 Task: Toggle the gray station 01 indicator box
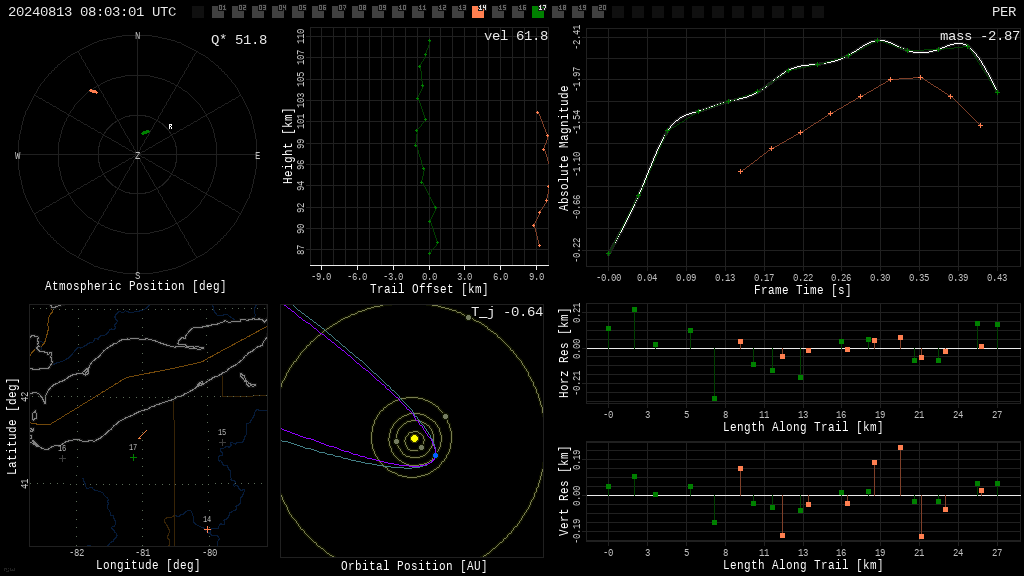(x=219, y=11)
